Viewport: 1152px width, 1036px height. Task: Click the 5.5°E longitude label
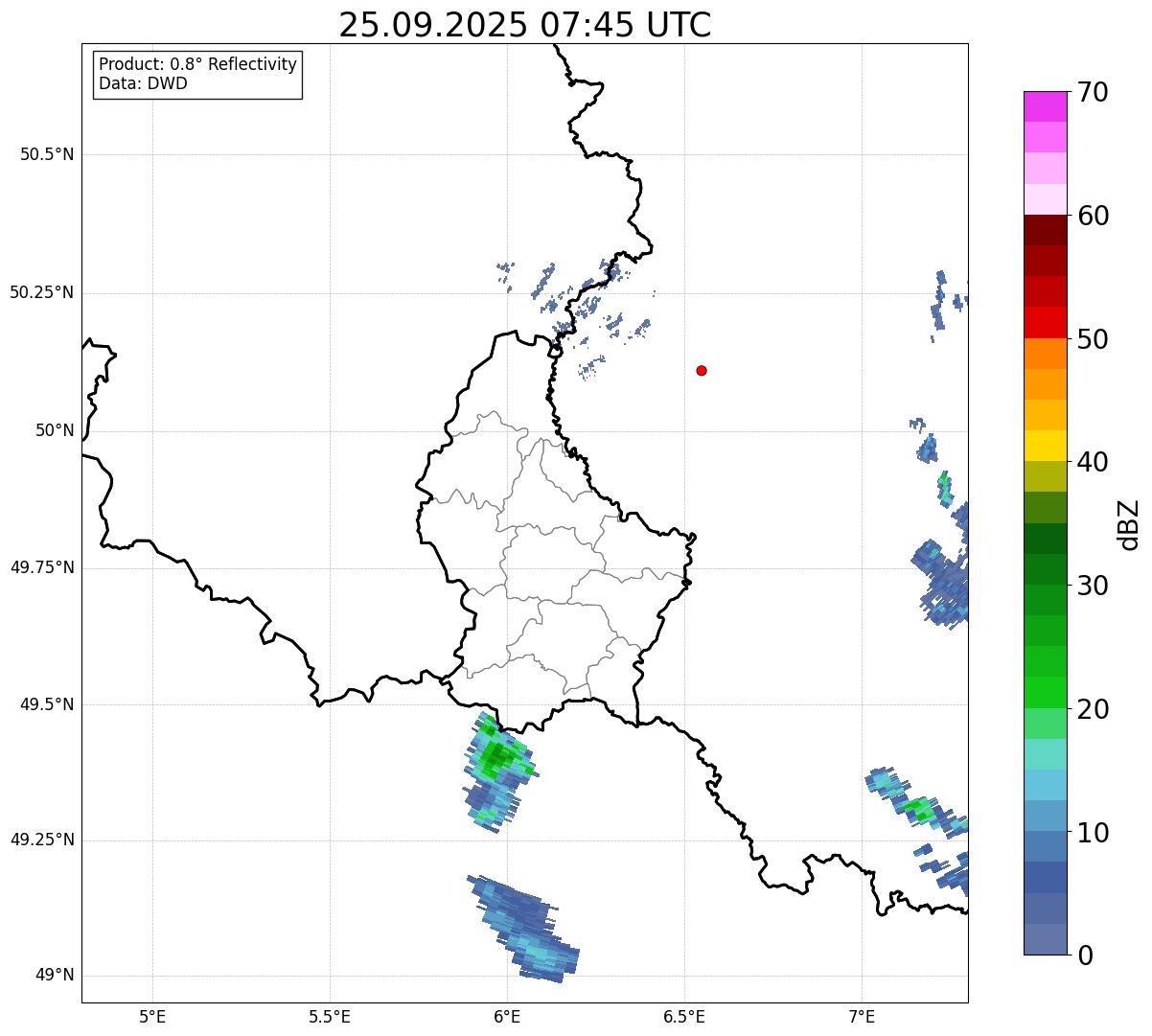(330, 1016)
